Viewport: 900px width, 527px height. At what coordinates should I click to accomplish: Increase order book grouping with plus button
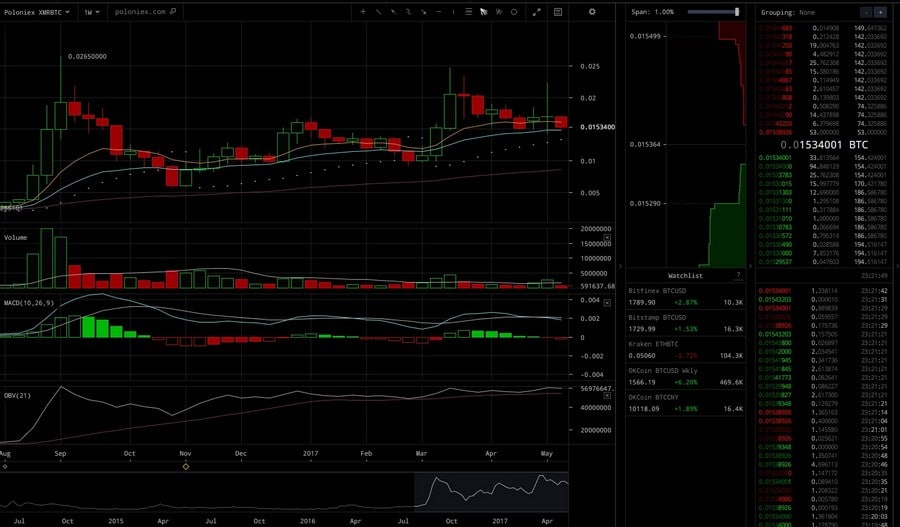click(880, 12)
